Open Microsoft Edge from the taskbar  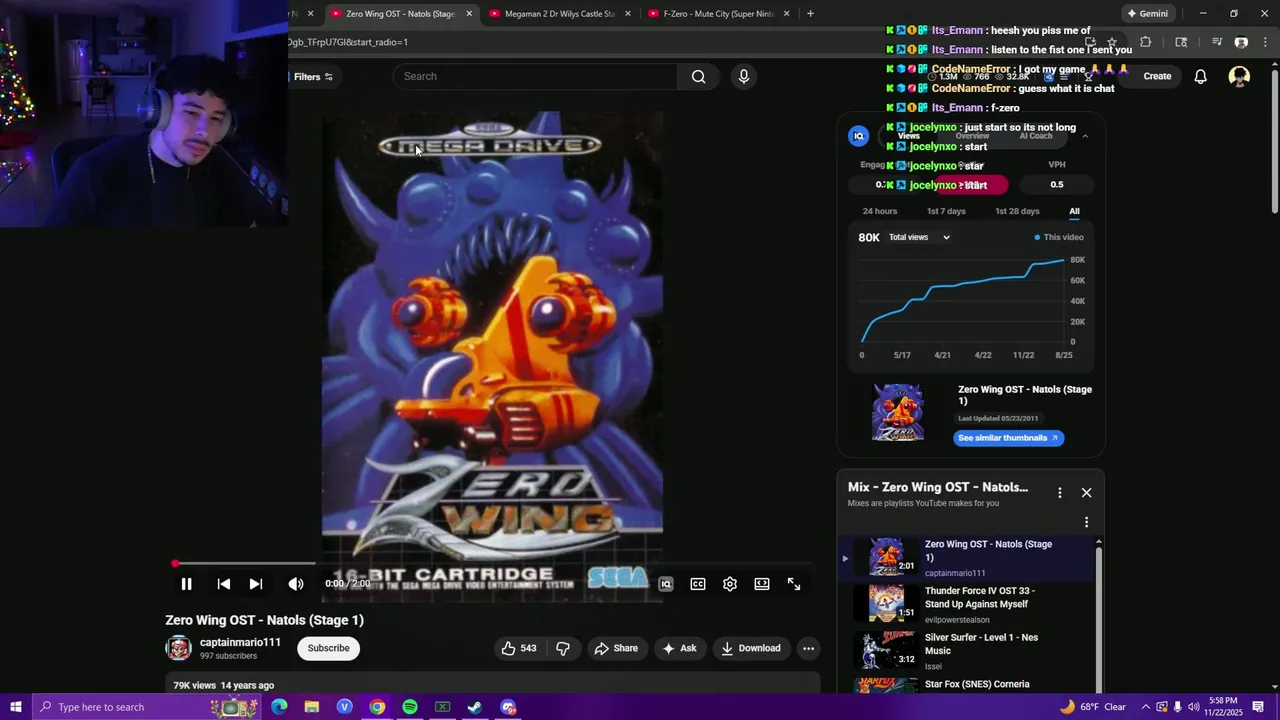[279, 707]
